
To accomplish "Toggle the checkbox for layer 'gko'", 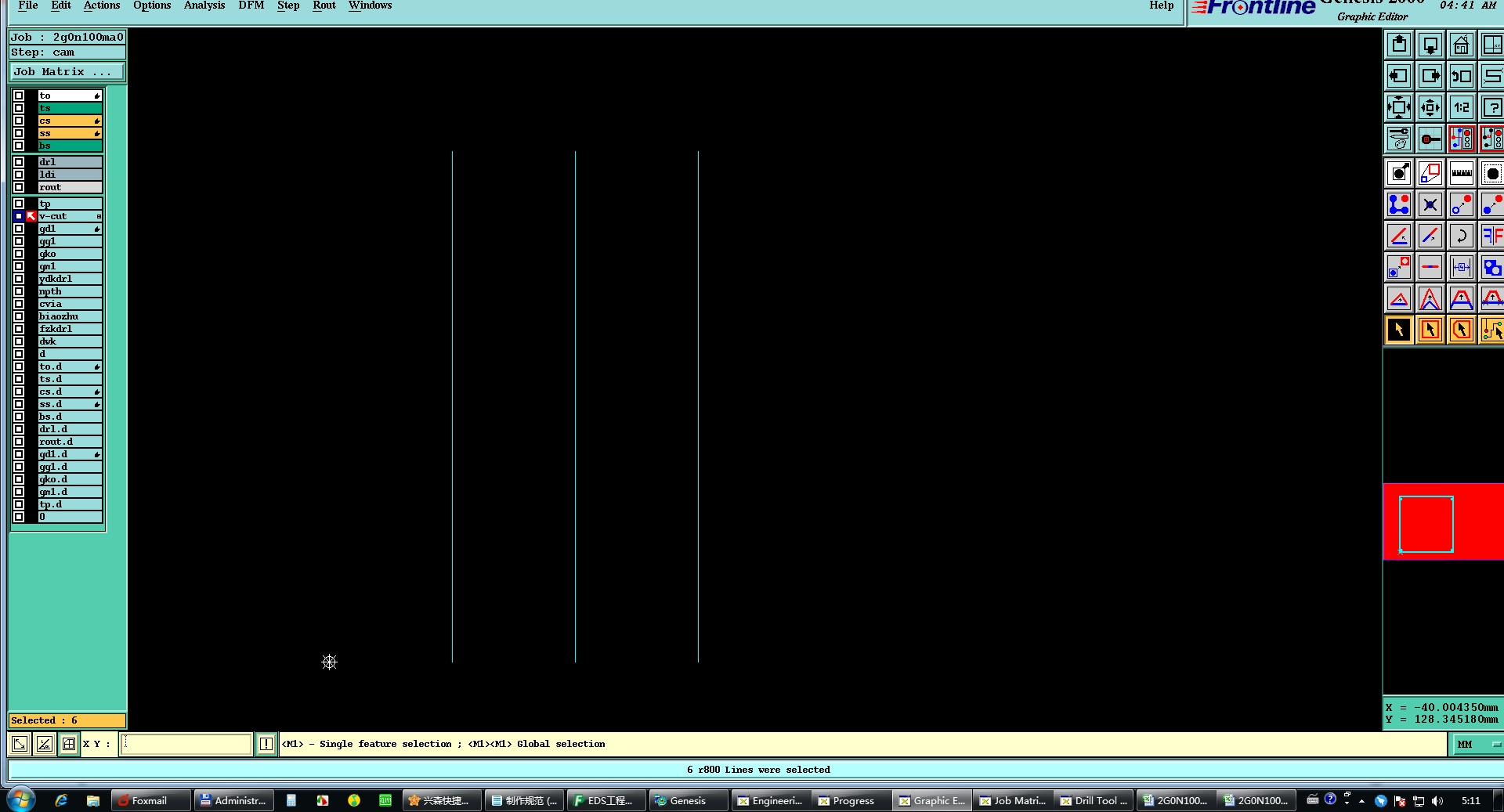I will point(19,254).
